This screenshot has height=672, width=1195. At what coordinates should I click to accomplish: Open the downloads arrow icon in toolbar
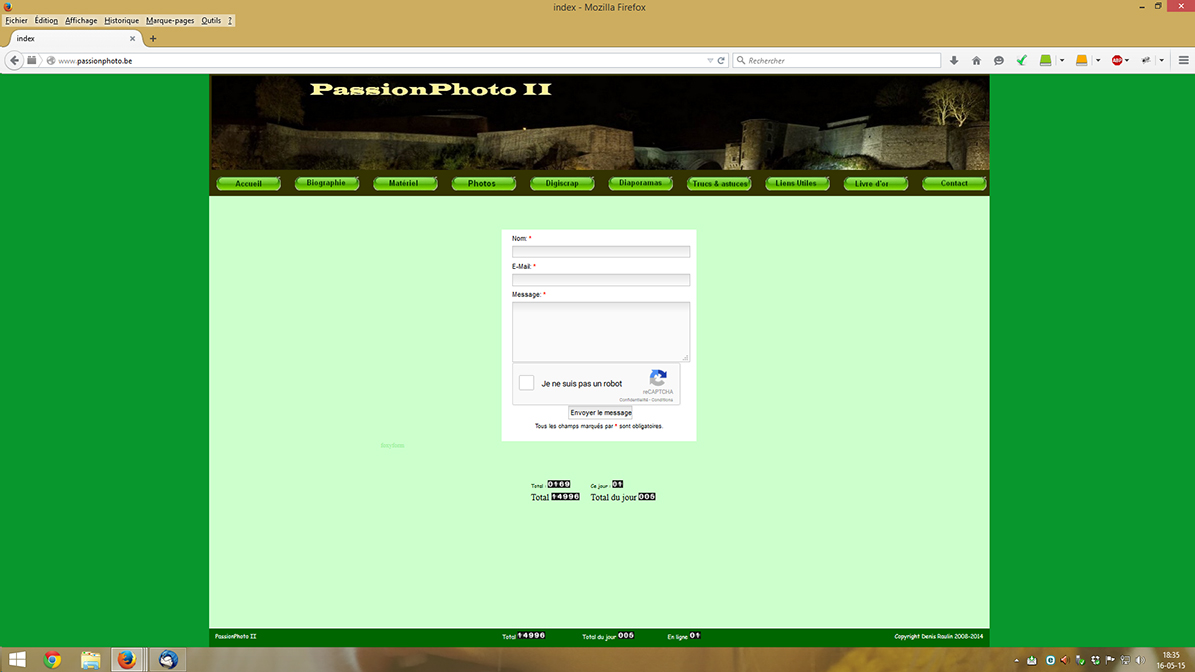click(954, 61)
